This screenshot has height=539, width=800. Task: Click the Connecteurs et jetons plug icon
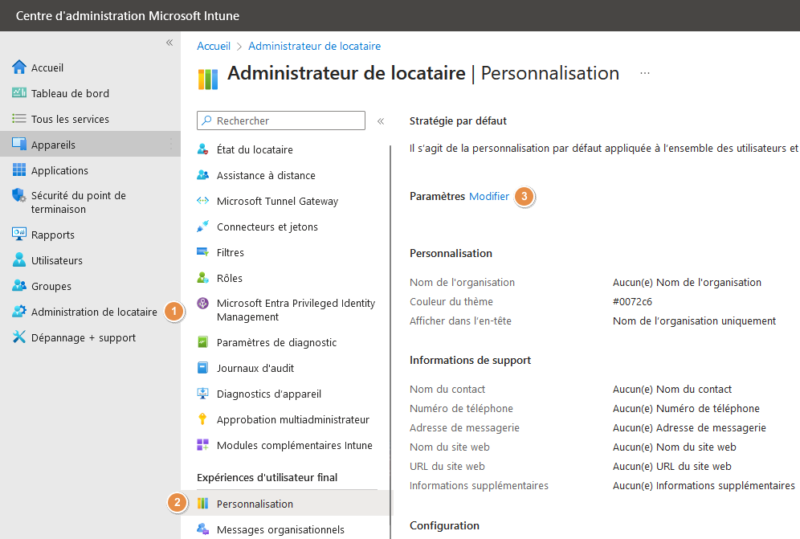point(203,226)
